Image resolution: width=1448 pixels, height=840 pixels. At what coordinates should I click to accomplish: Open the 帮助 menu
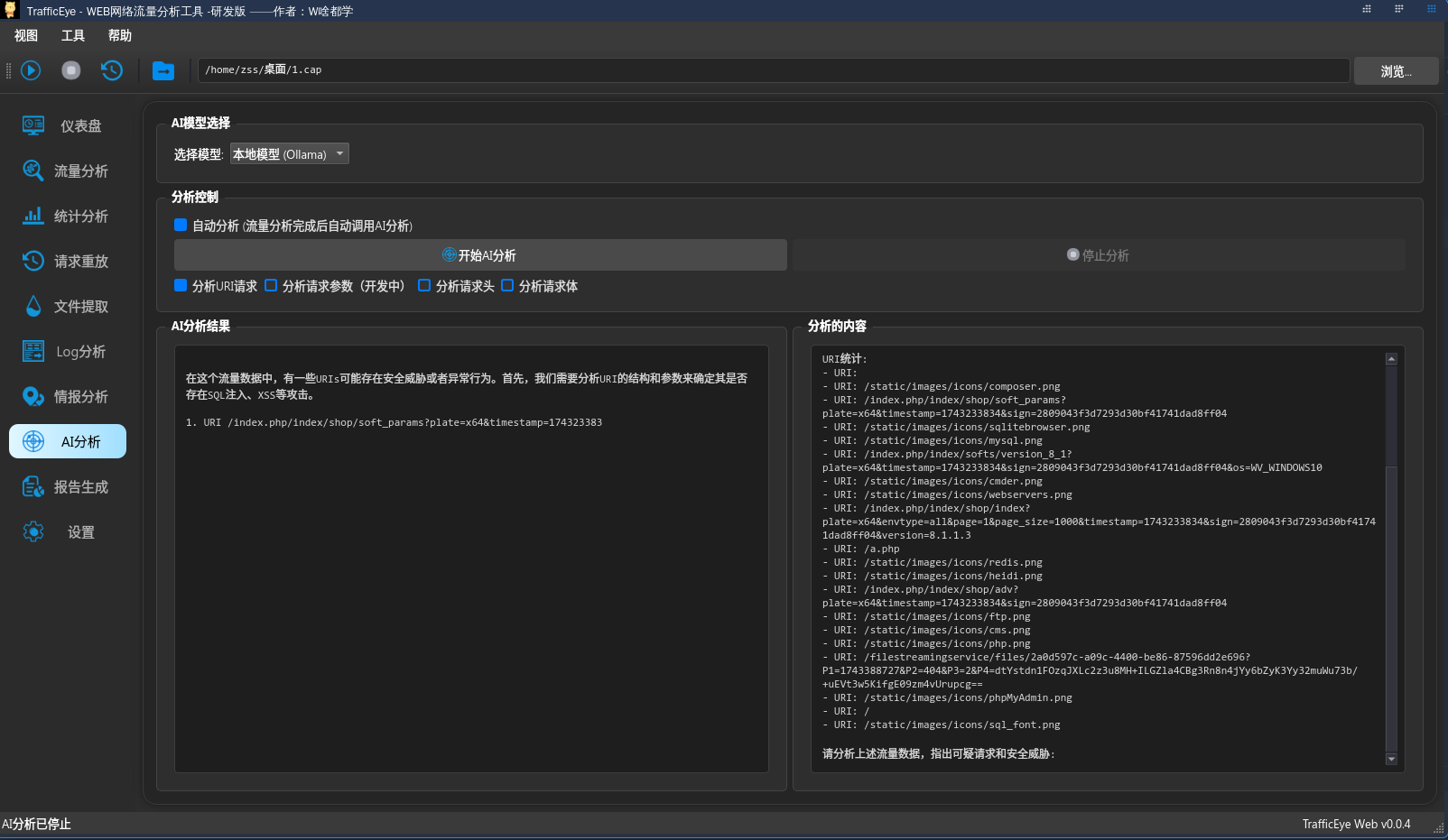(x=120, y=35)
